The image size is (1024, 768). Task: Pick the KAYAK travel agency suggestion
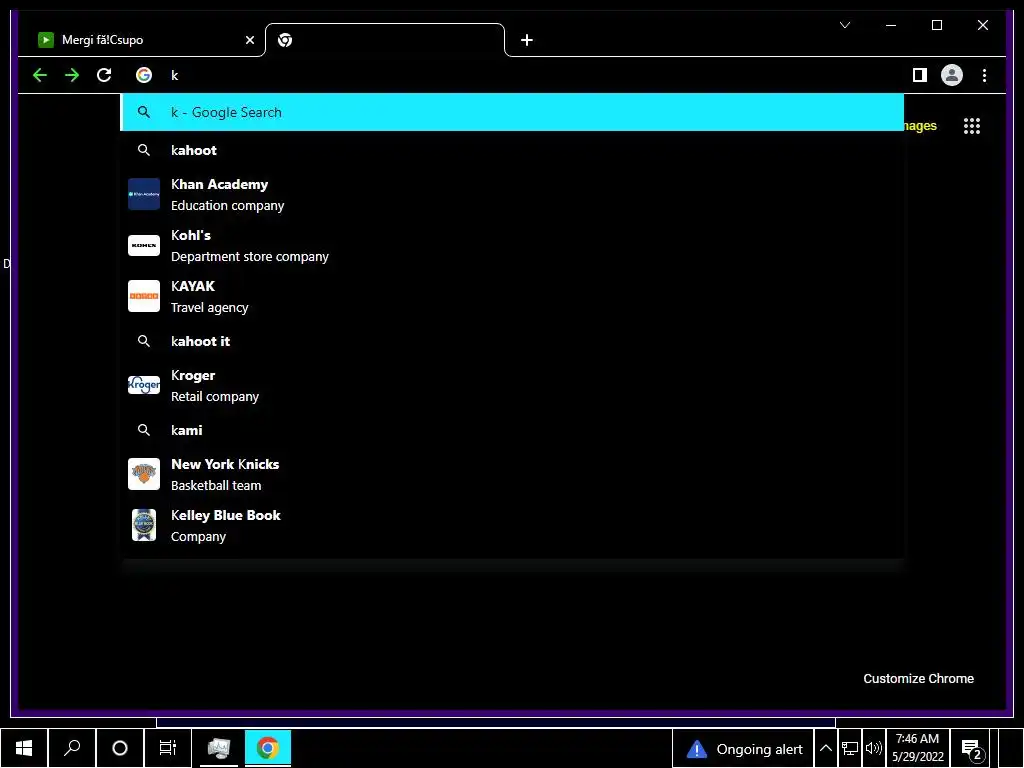pos(513,296)
